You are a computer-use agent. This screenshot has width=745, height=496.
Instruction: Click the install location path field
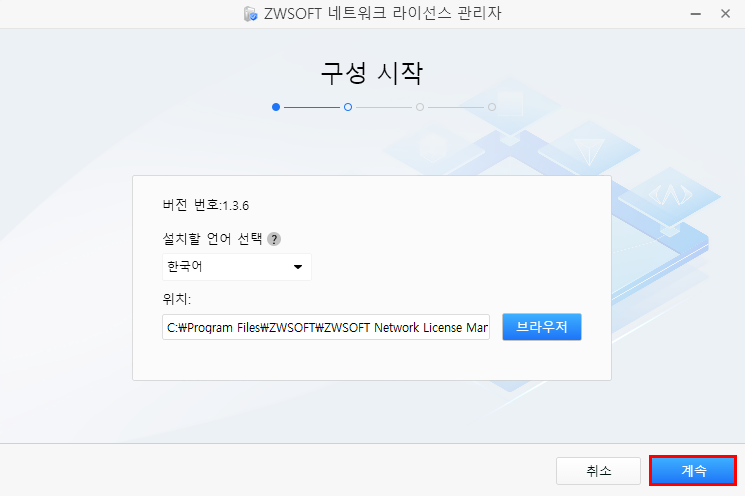coord(326,327)
